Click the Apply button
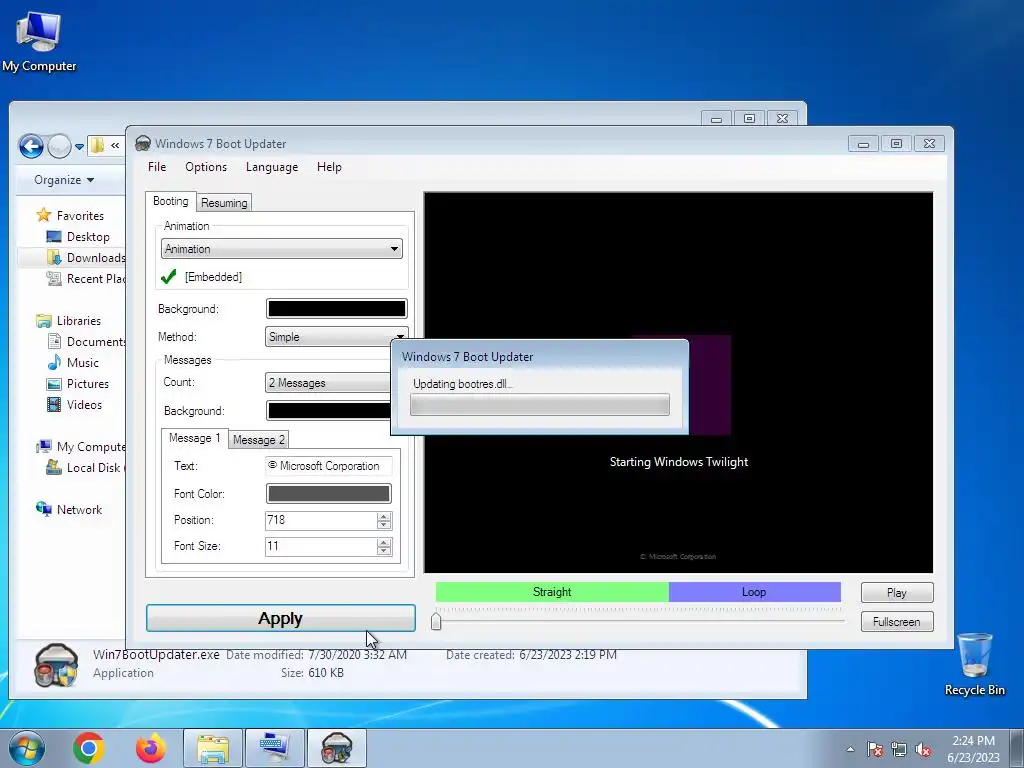Image resolution: width=1024 pixels, height=768 pixels. [x=281, y=618]
